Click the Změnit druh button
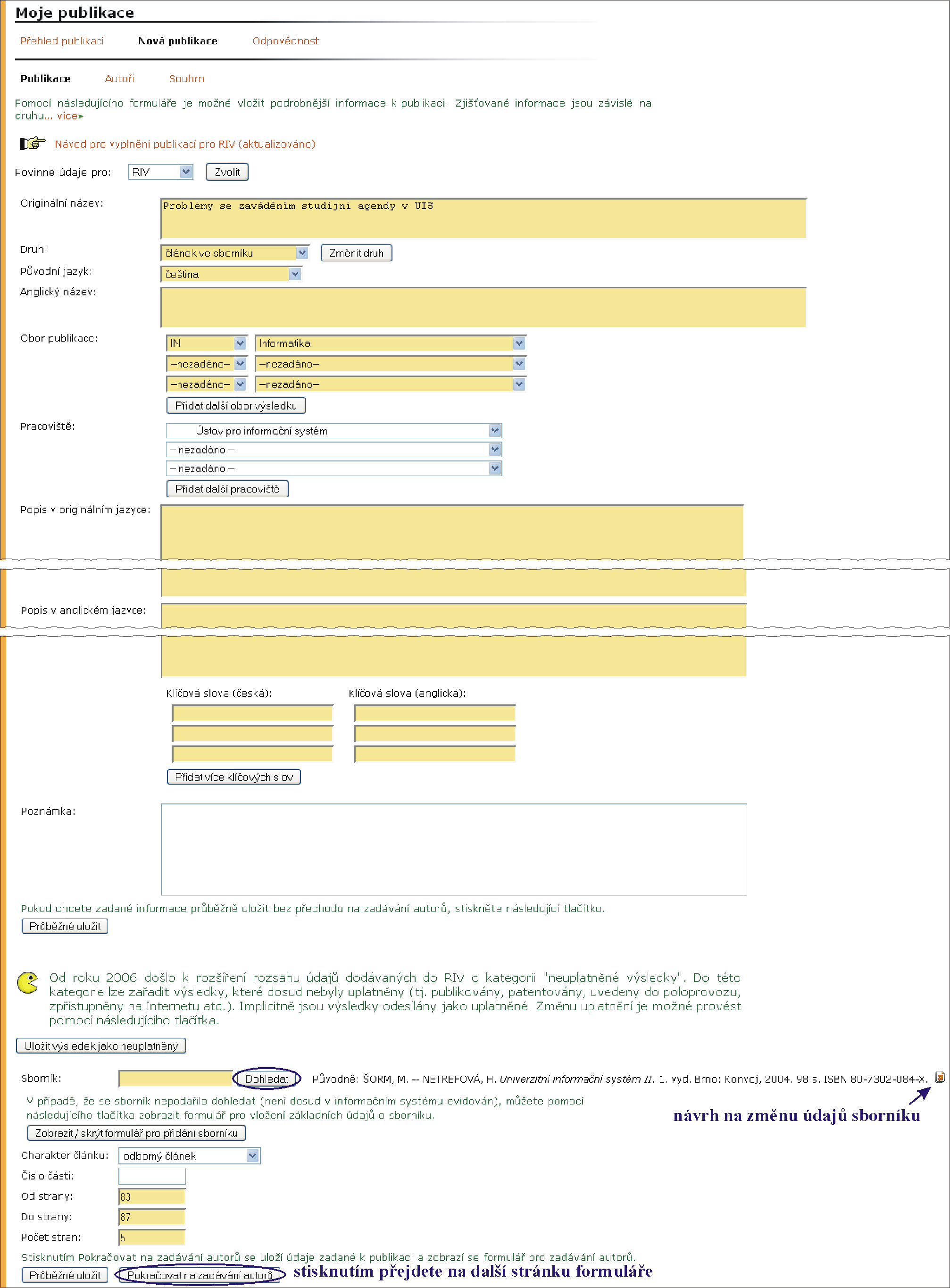This screenshot has width=950, height=1288. coord(357,253)
